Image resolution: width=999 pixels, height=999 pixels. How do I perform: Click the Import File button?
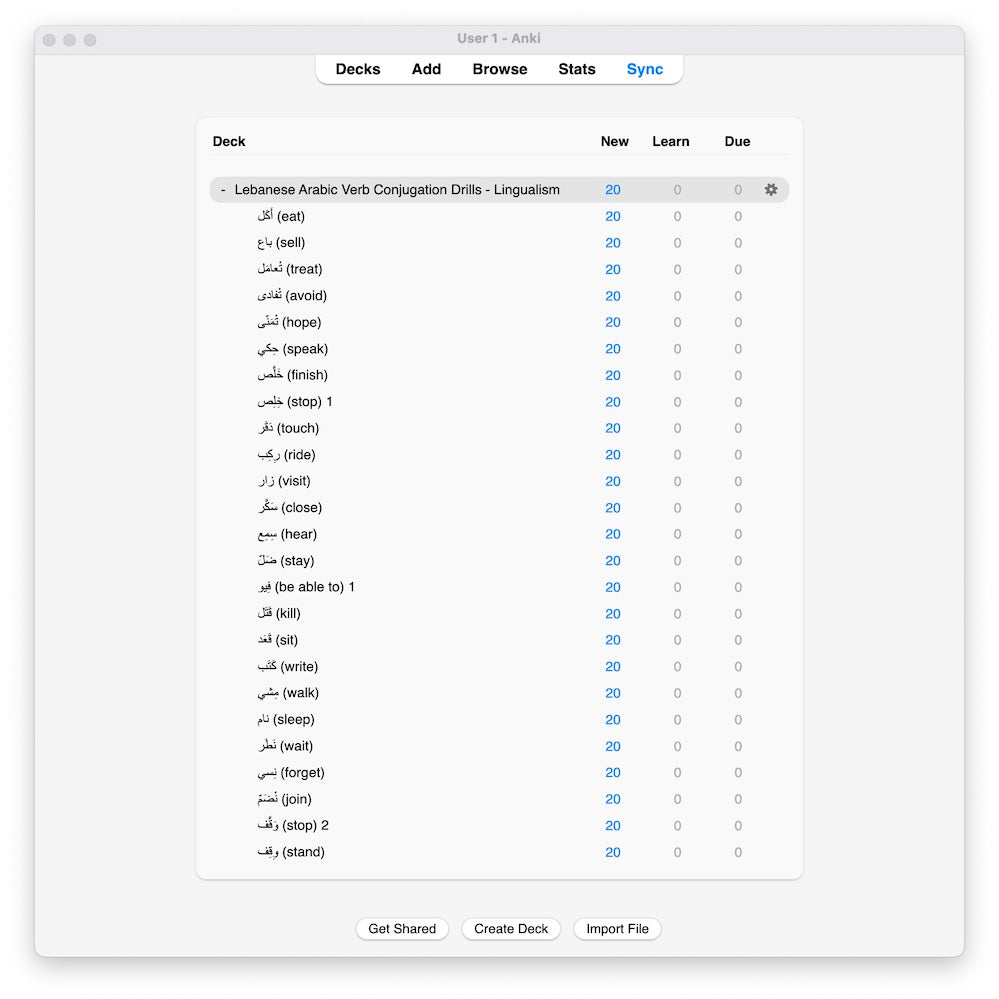pyautogui.click(x=617, y=929)
